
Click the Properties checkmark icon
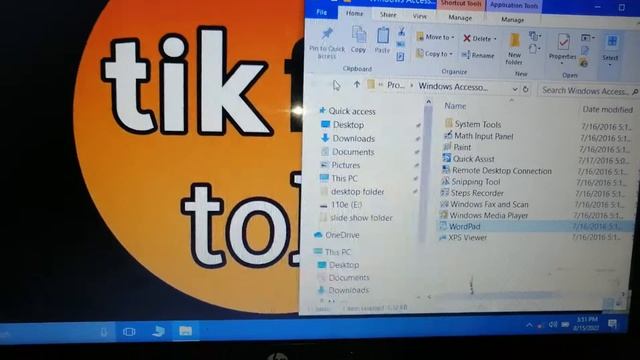point(563,42)
